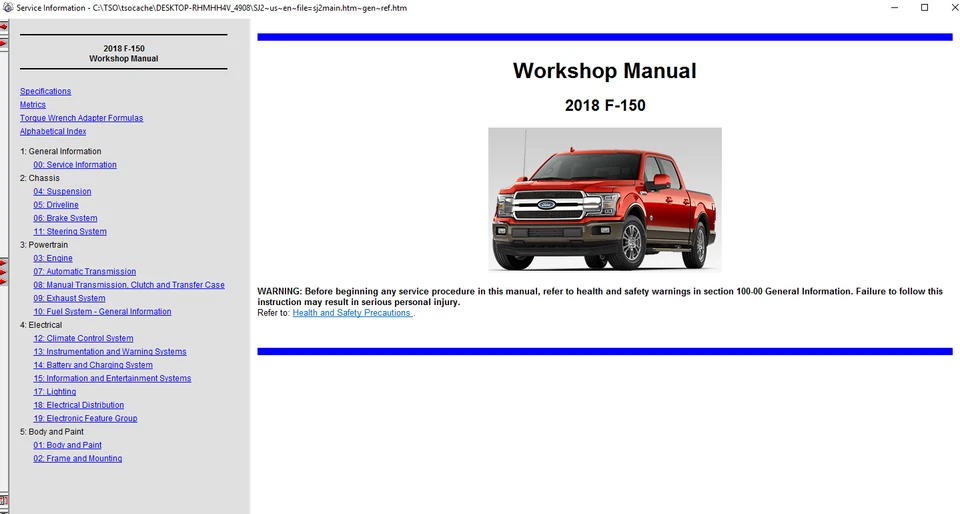Open section 02: Frame and Mounting

click(78, 459)
